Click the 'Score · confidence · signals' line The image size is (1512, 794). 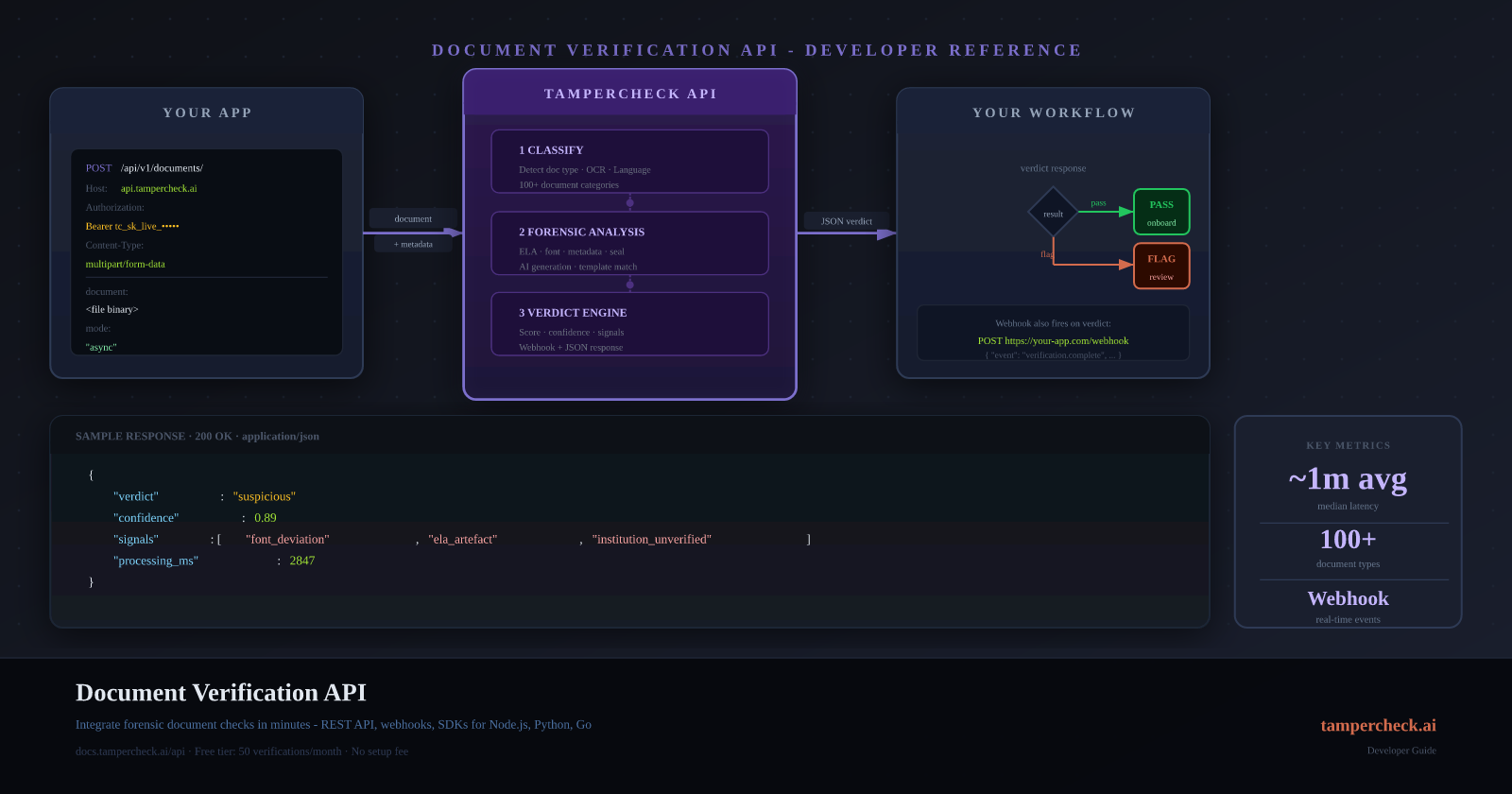(571, 333)
